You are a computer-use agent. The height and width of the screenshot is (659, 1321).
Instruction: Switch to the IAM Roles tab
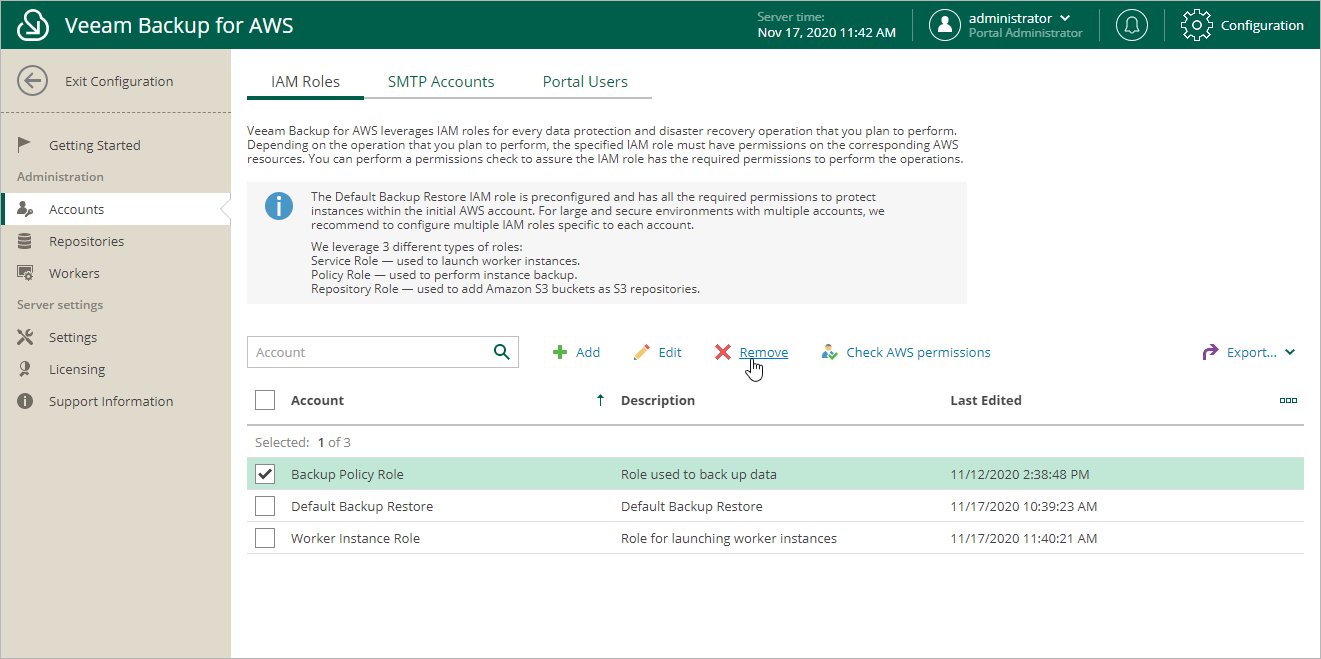tap(306, 82)
